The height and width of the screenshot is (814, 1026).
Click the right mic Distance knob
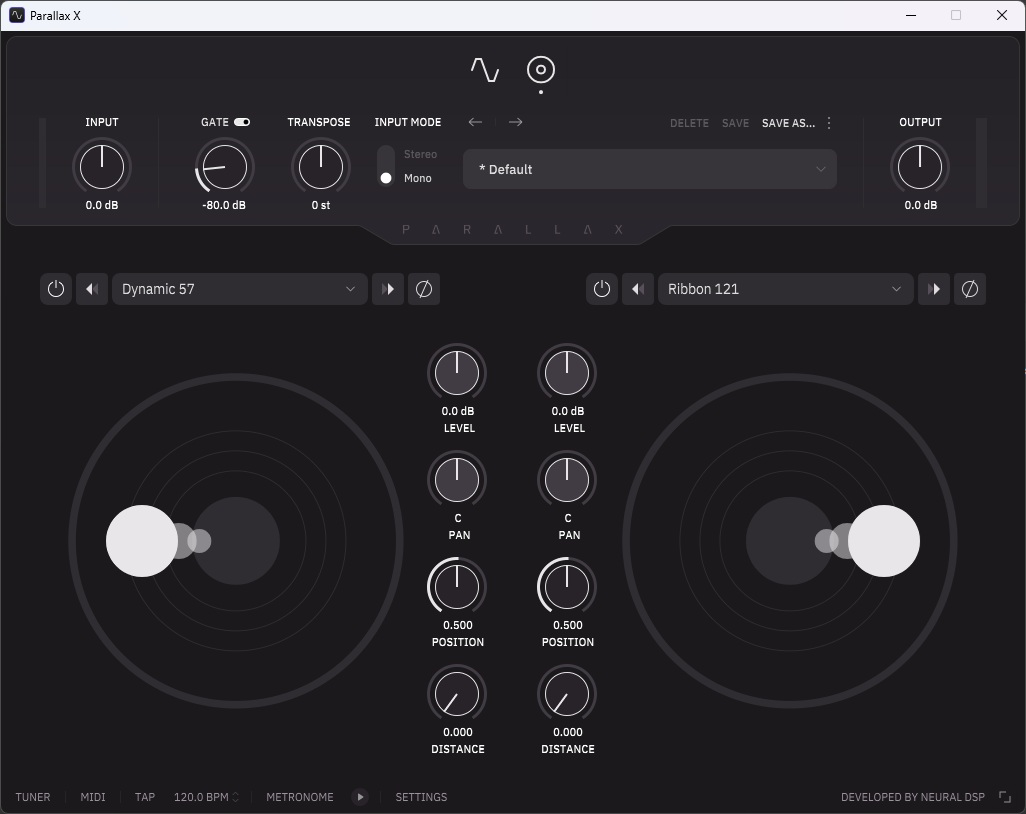[567, 694]
